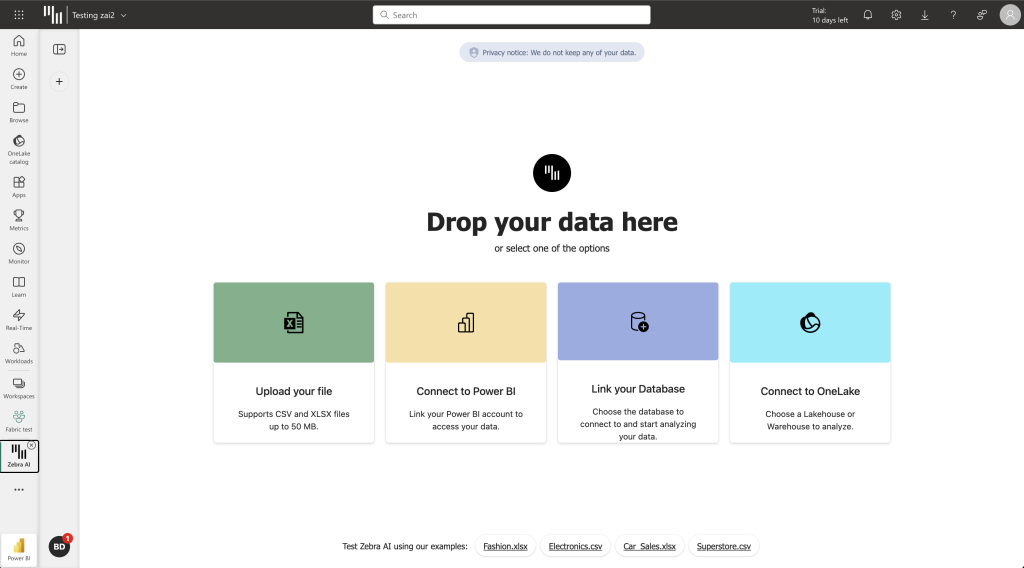
Task: Click the Power BI experience switcher
Action: [19, 549]
